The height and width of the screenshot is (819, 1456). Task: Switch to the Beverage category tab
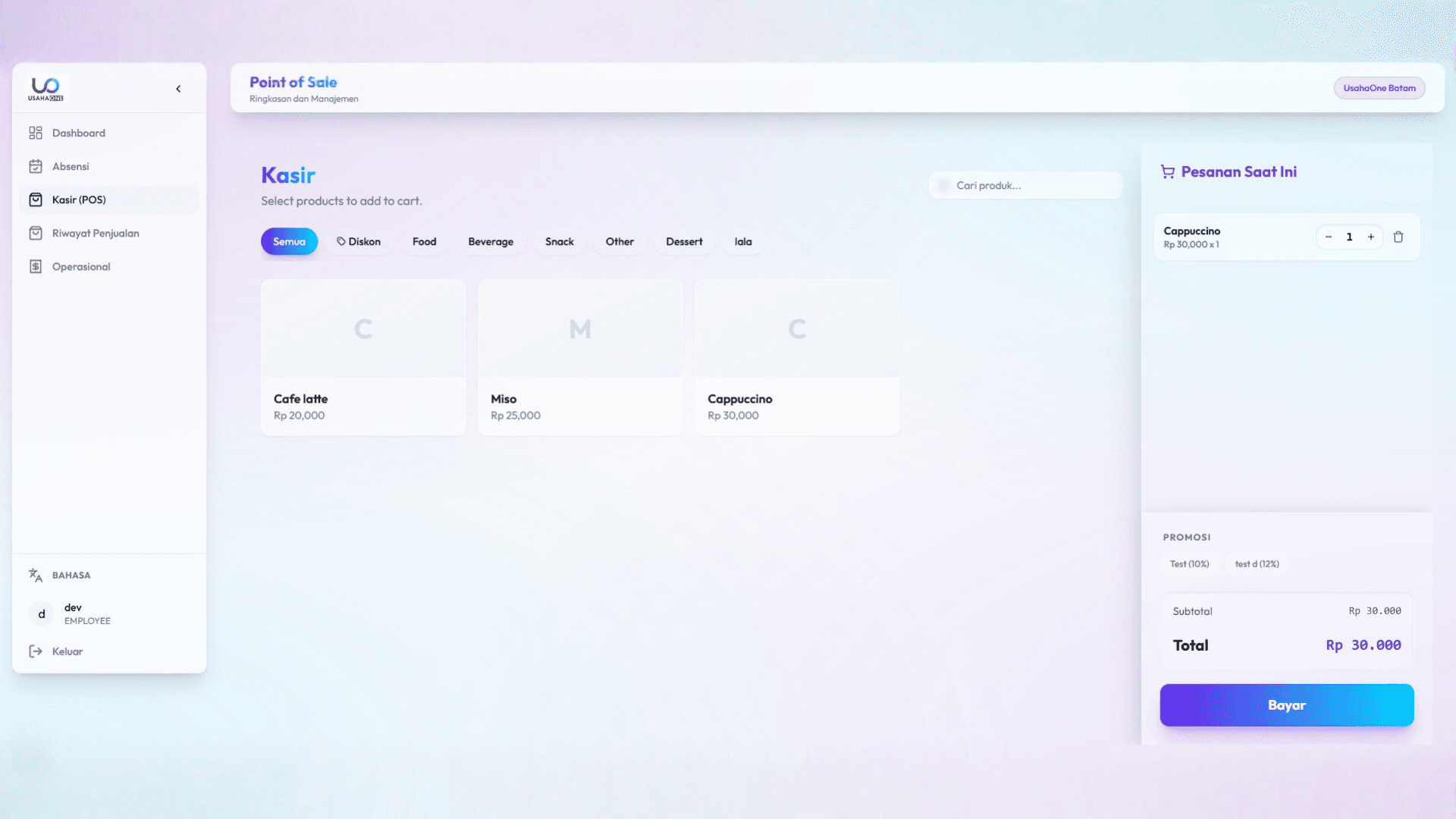490,241
